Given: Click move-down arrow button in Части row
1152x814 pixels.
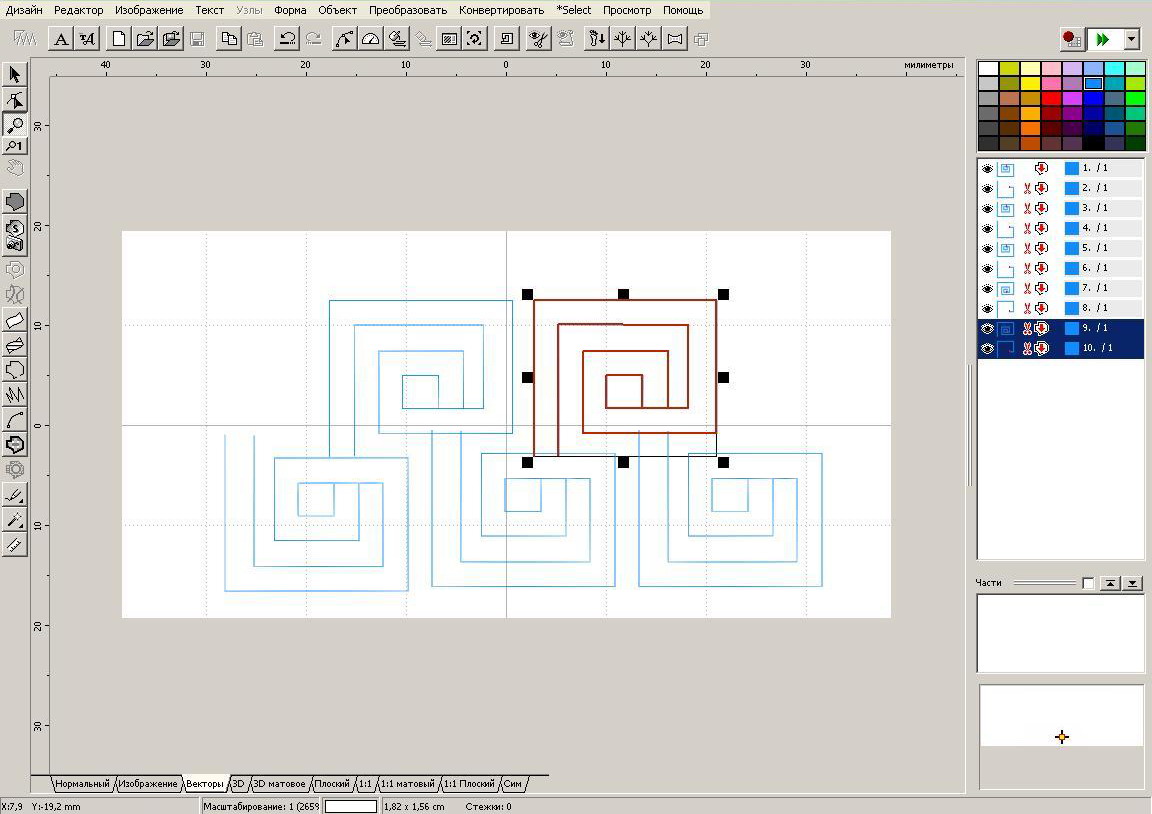Looking at the screenshot, I should pos(1133,583).
